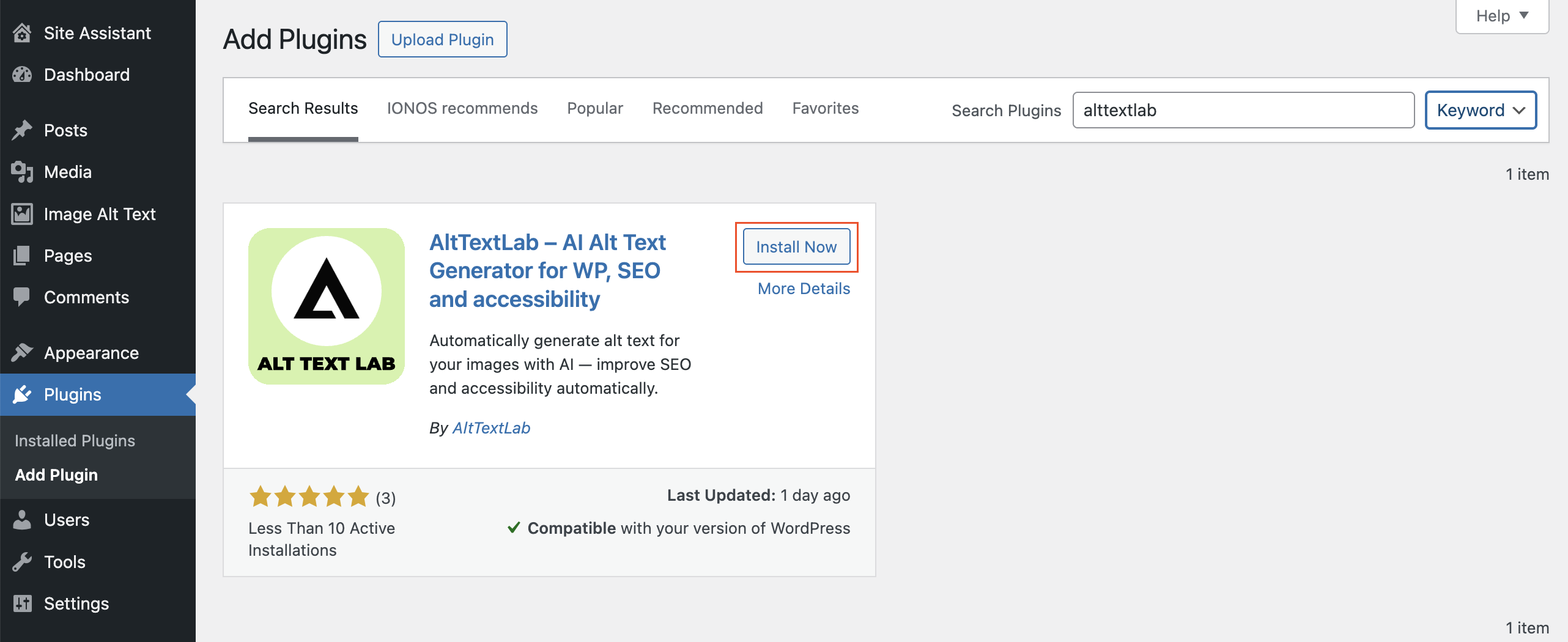Click the Posts pushpin icon
Screen dimensions: 1568x642
(22, 130)
